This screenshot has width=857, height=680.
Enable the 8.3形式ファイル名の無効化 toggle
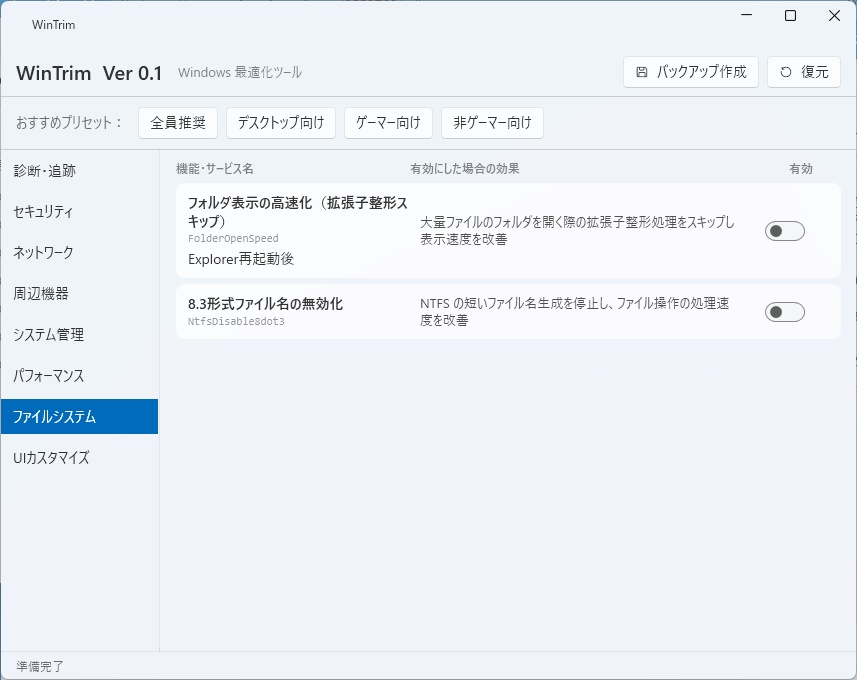[785, 312]
